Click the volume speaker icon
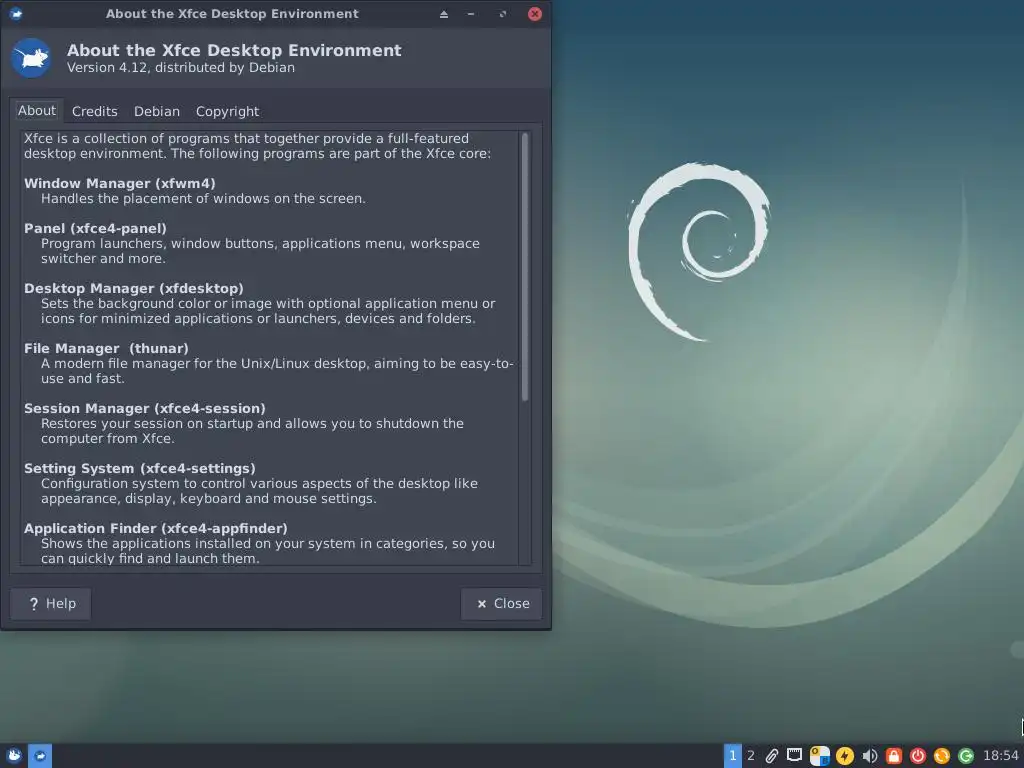1024x768 pixels. tap(869, 756)
